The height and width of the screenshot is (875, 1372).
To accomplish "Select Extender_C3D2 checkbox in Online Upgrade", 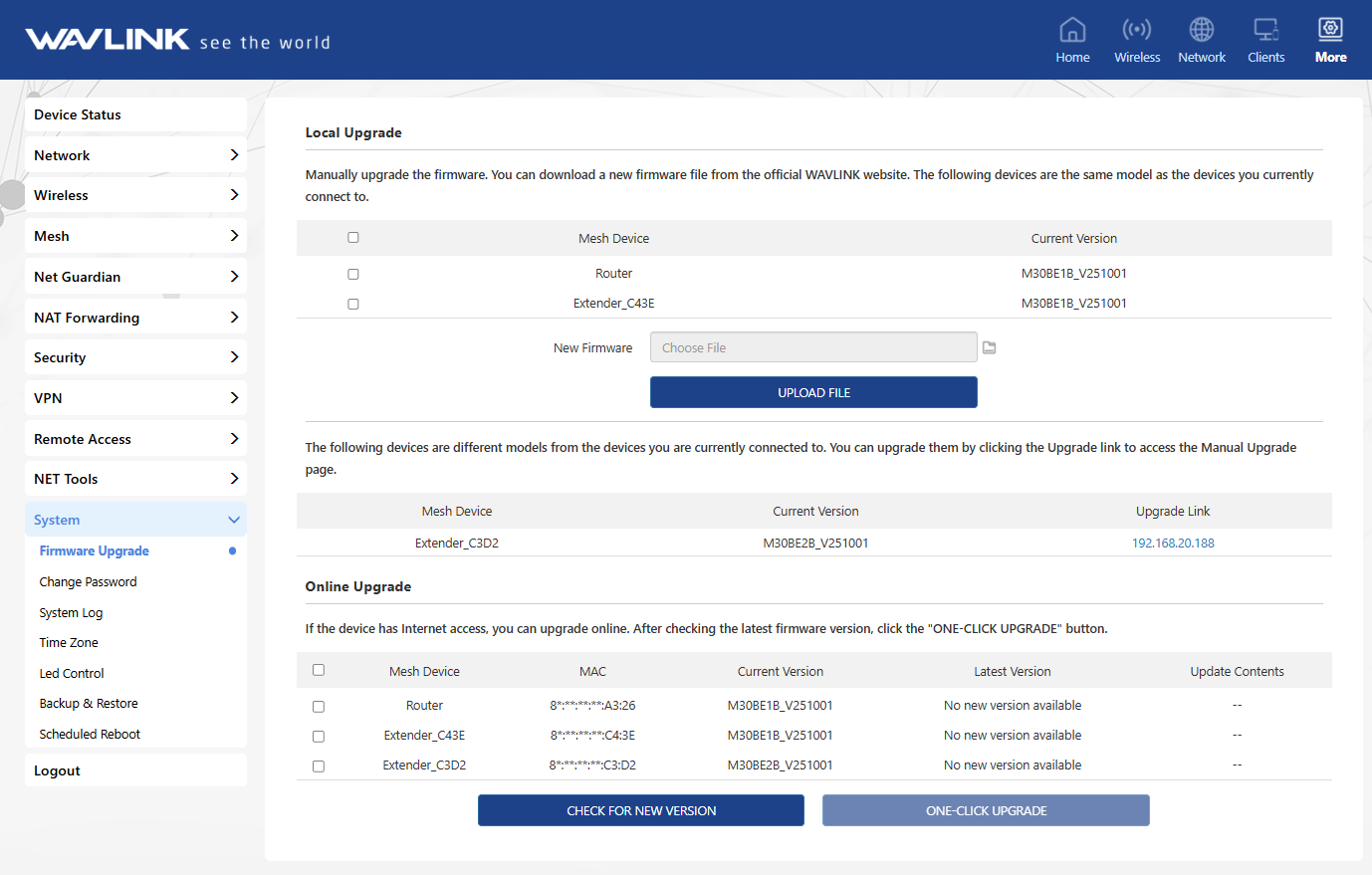I will pyautogui.click(x=319, y=766).
